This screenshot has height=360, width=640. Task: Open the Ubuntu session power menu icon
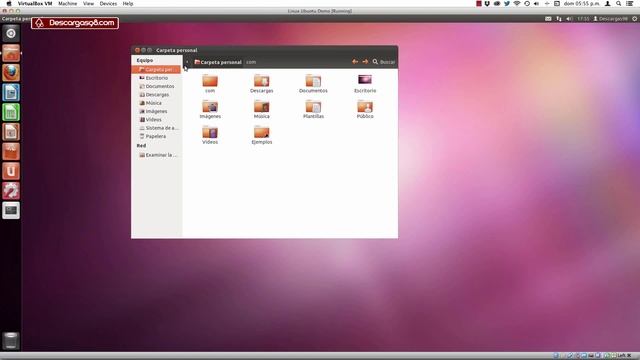635,19
